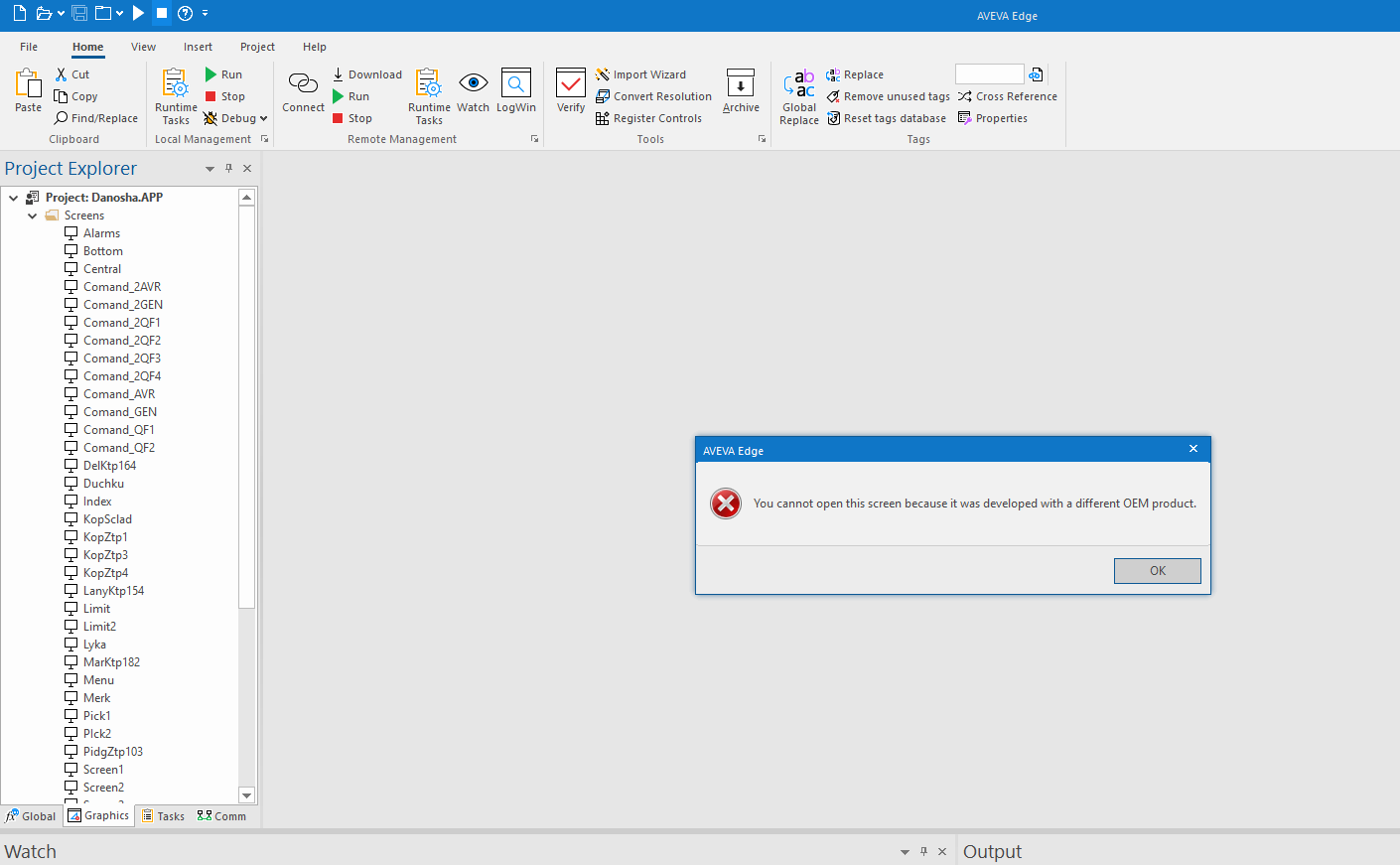Open the Watch panel options dropdown
The height and width of the screenshot is (865, 1400).
pos(905,852)
